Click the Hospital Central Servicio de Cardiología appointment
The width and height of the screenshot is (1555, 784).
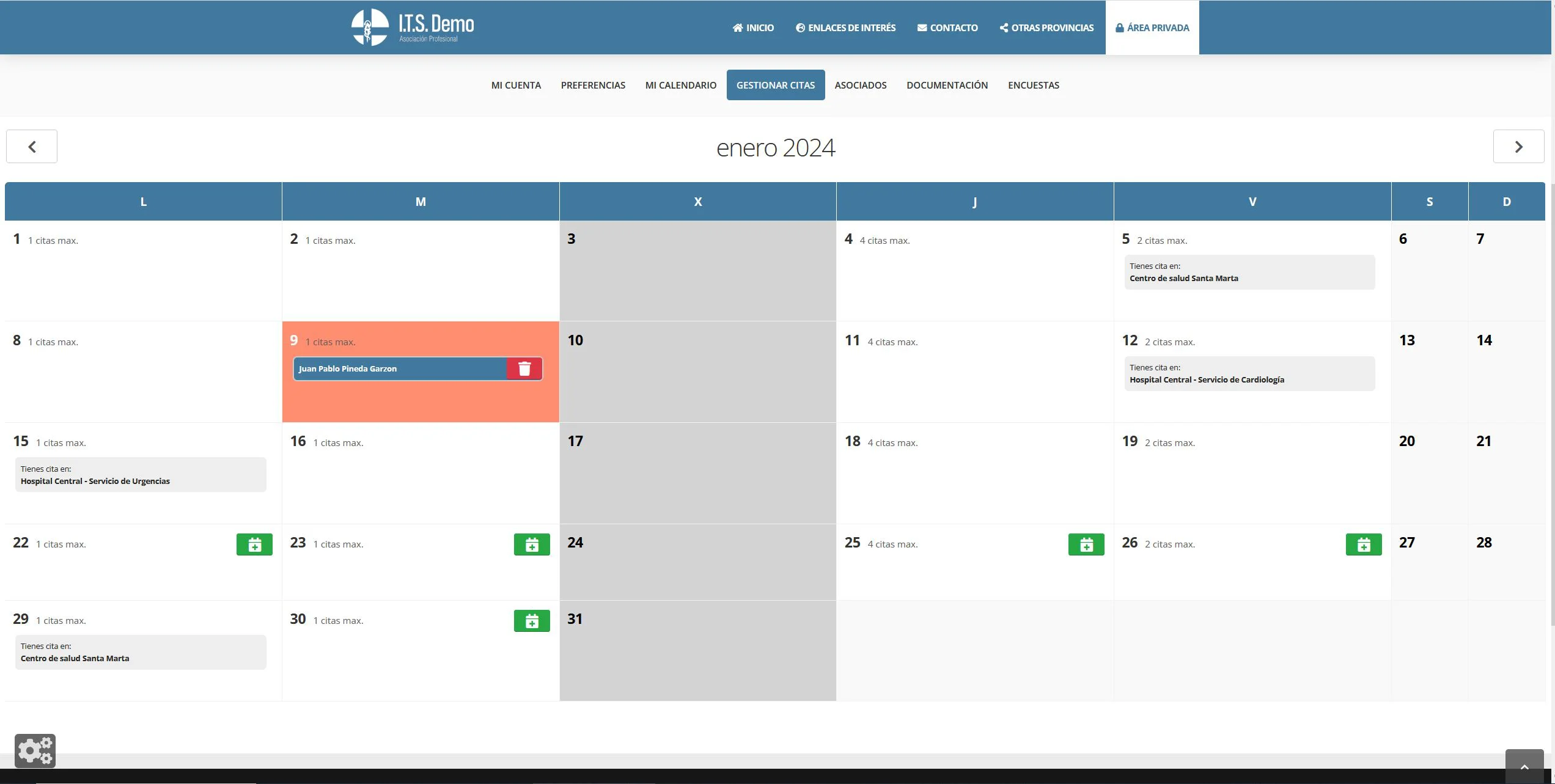[x=1249, y=373]
